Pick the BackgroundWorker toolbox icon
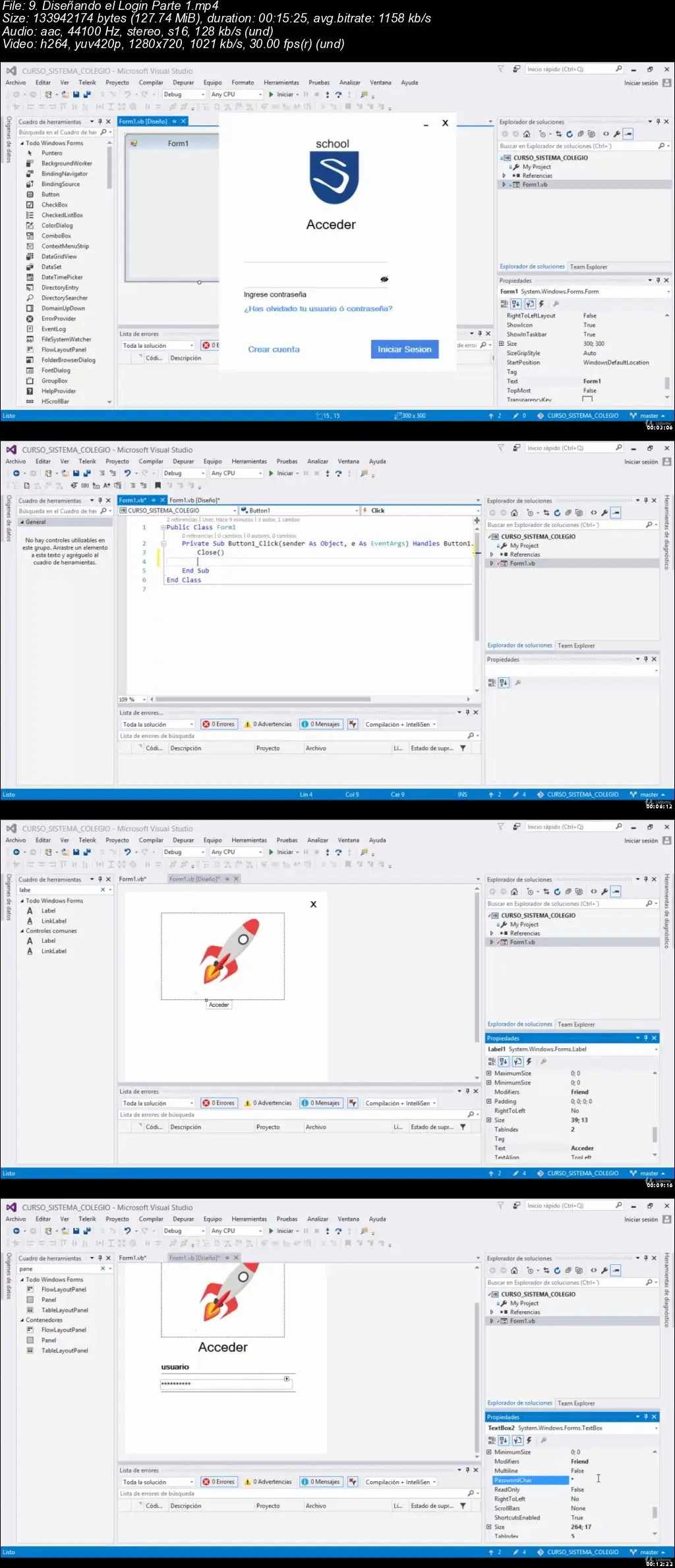 (x=30, y=163)
